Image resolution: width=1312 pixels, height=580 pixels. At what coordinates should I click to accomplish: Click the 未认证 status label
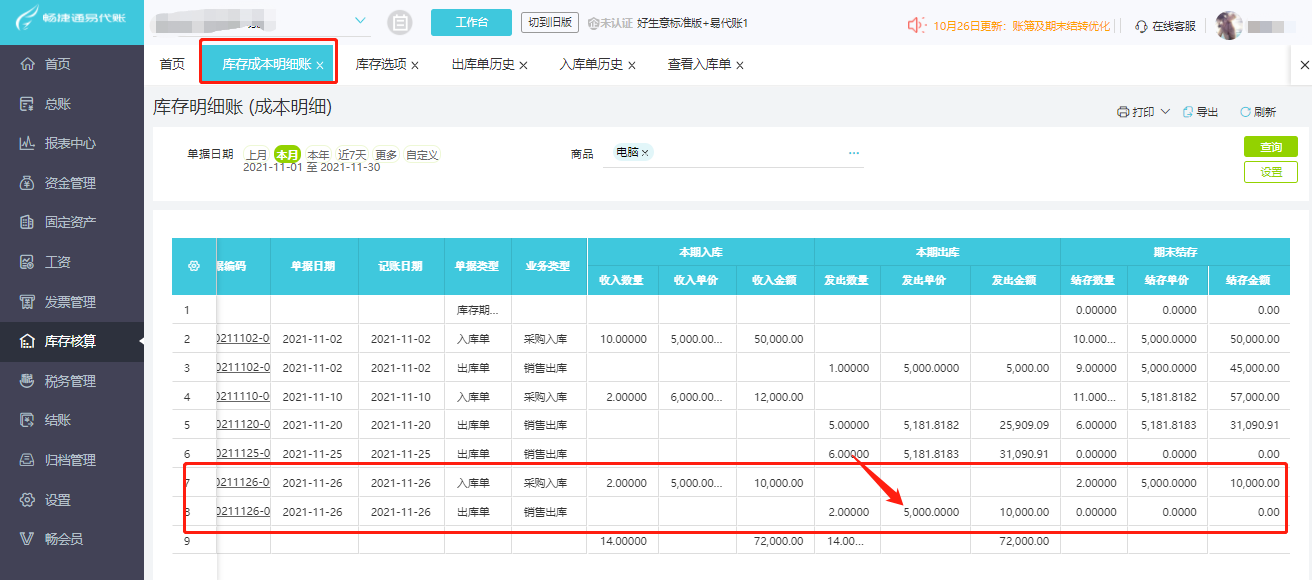pyautogui.click(x=609, y=22)
